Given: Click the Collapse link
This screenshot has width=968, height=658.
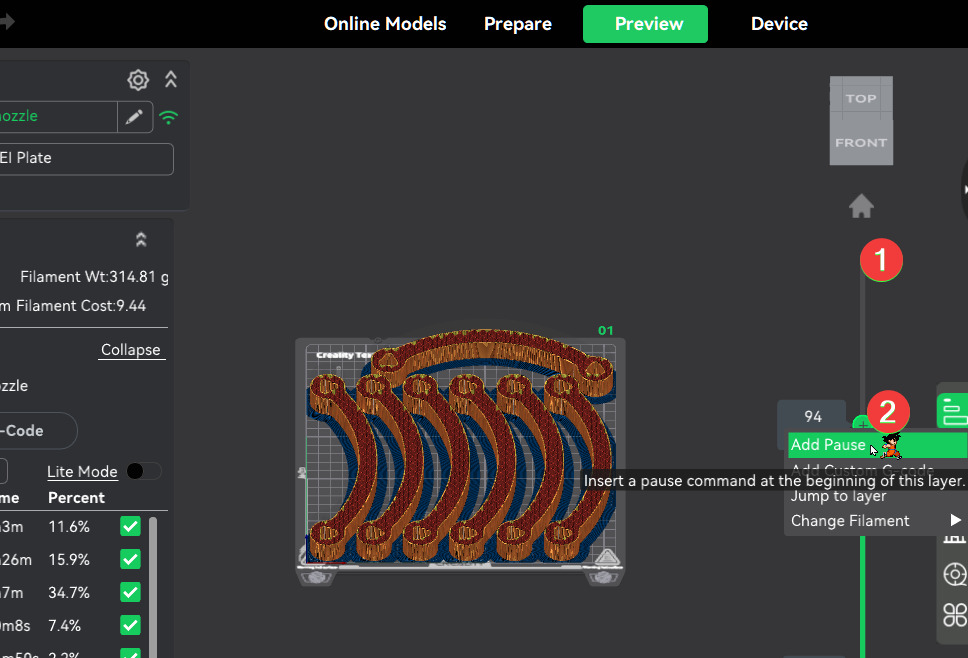Looking at the screenshot, I should click(x=130, y=350).
